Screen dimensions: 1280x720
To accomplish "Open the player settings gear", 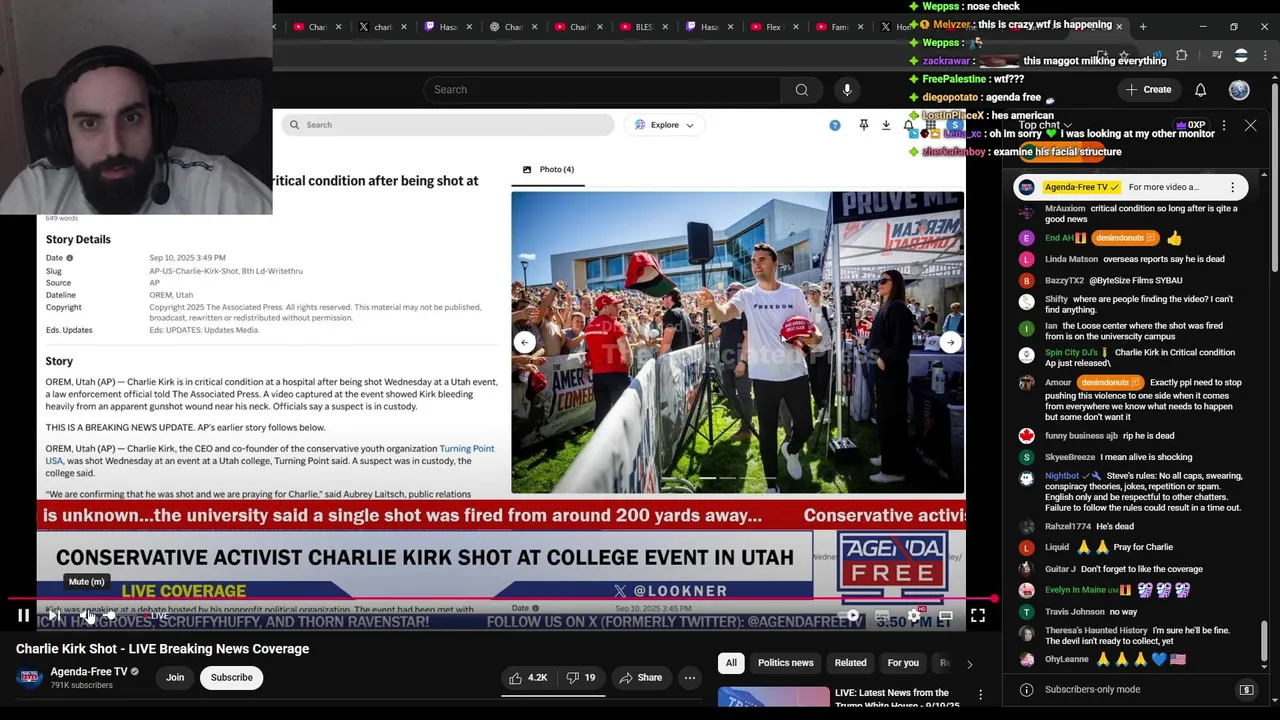I will click(x=913, y=616).
